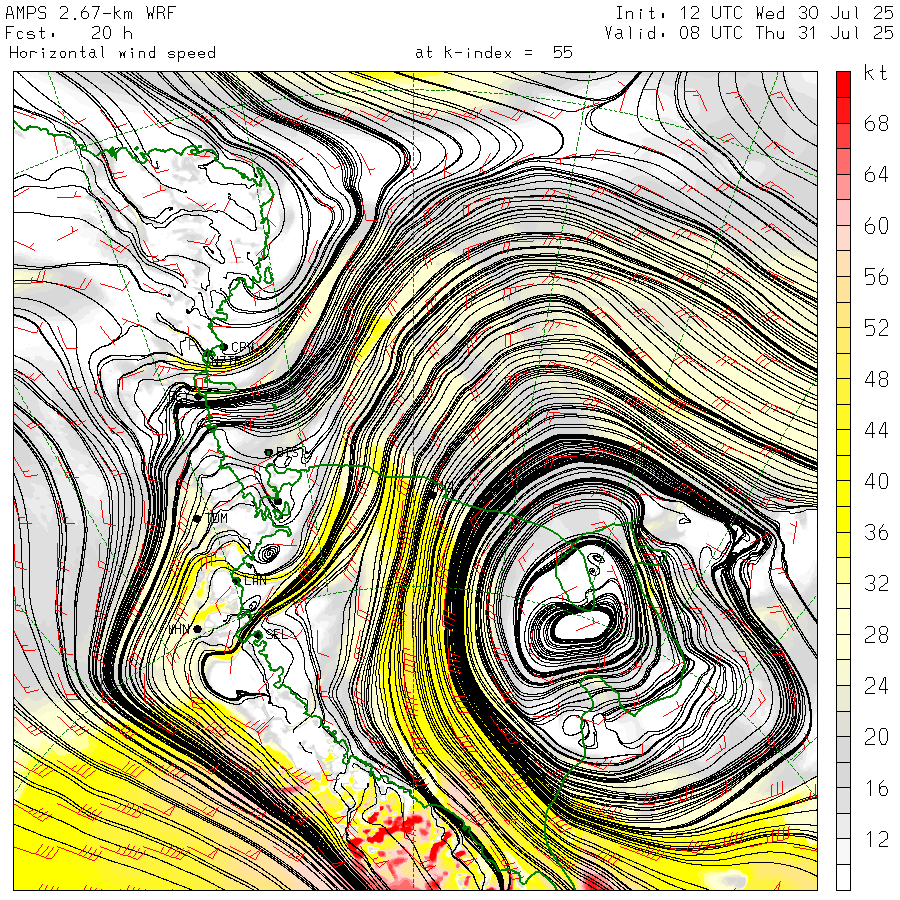900x900 pixels.
Task: Click the TOM station label on the map
Action: point(217,518)
